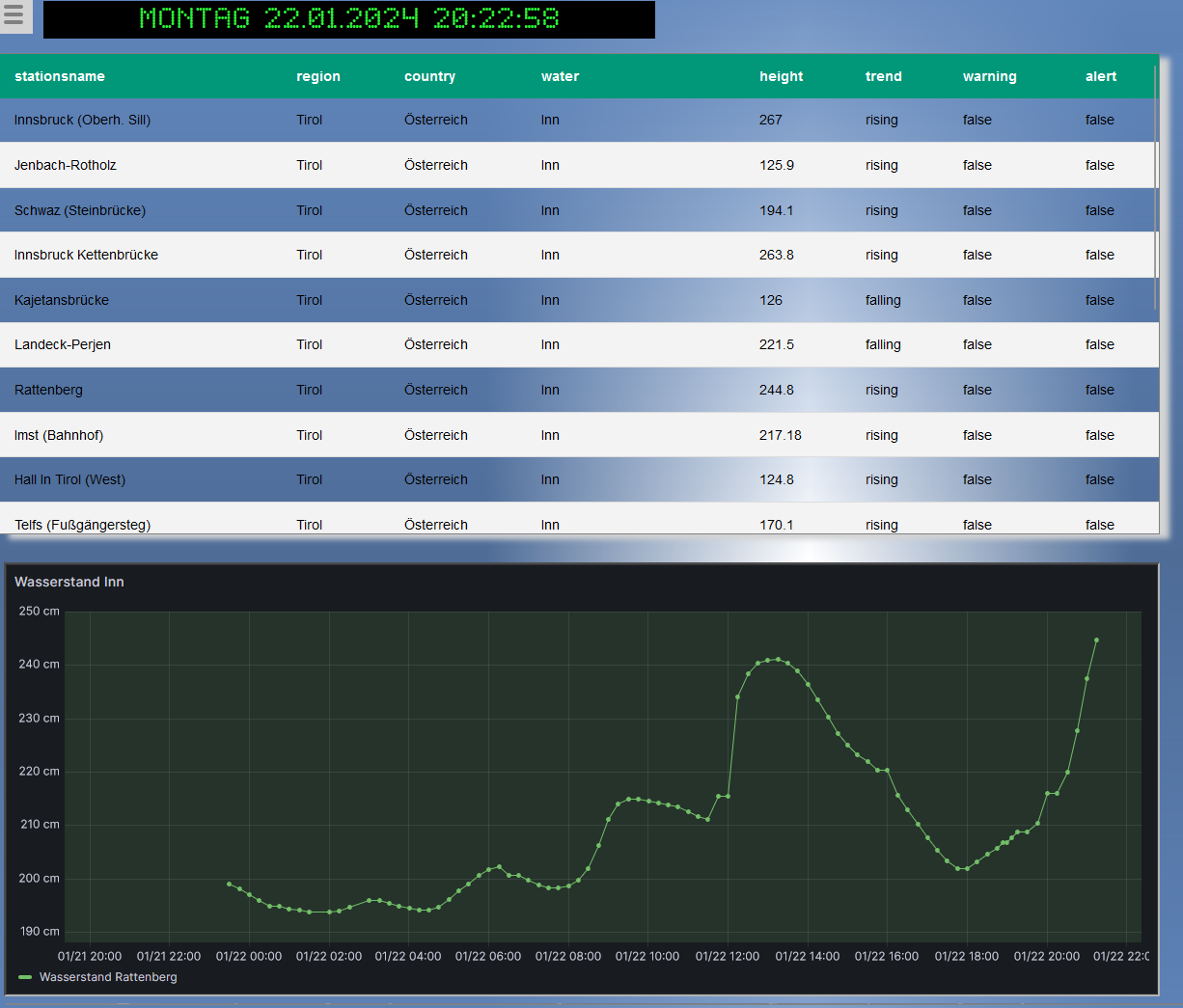Click the digital date and time display
The image size is (1183, 1008).
[348, 19]
